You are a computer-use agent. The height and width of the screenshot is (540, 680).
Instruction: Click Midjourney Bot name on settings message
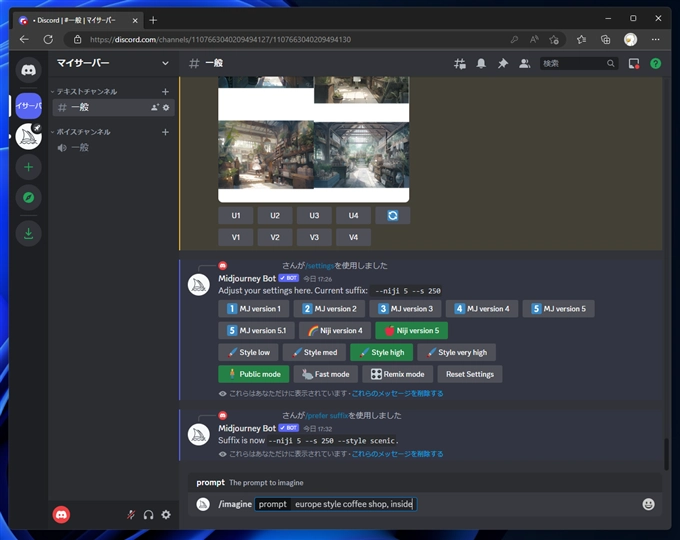(x=247, y=278)
